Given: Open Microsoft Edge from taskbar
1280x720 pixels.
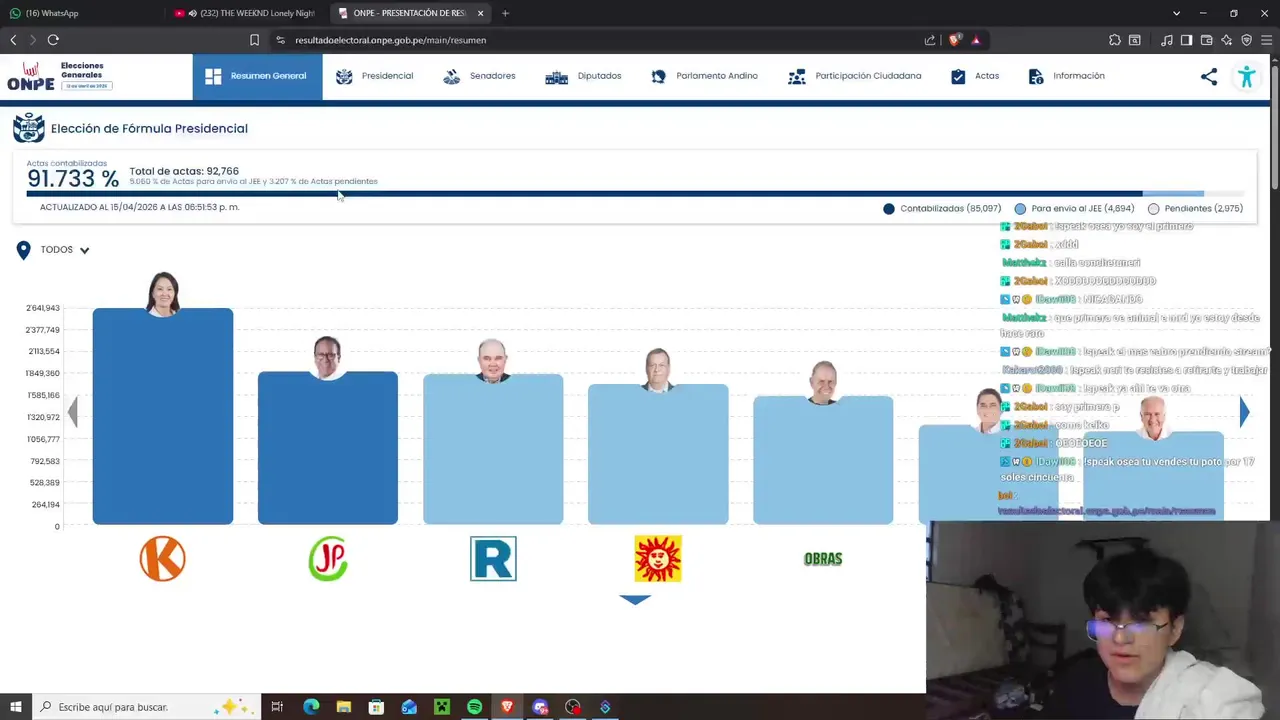Looking at the screenshot, I should tap(311, 707).
